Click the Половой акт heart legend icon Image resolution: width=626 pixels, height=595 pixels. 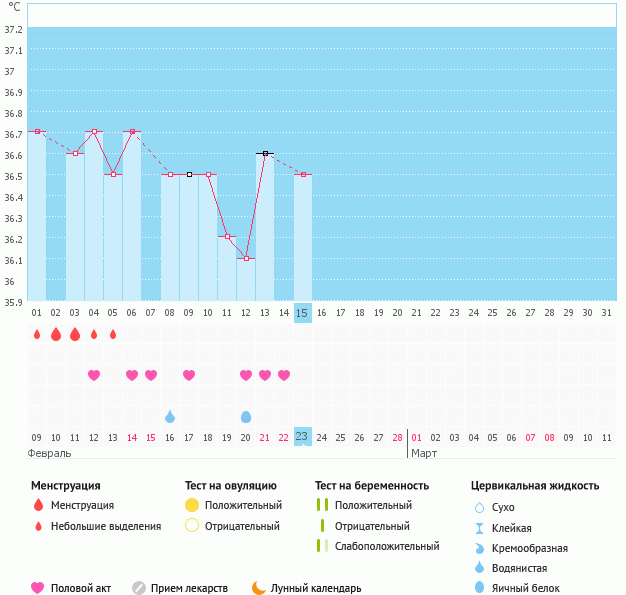coord(38,588)
